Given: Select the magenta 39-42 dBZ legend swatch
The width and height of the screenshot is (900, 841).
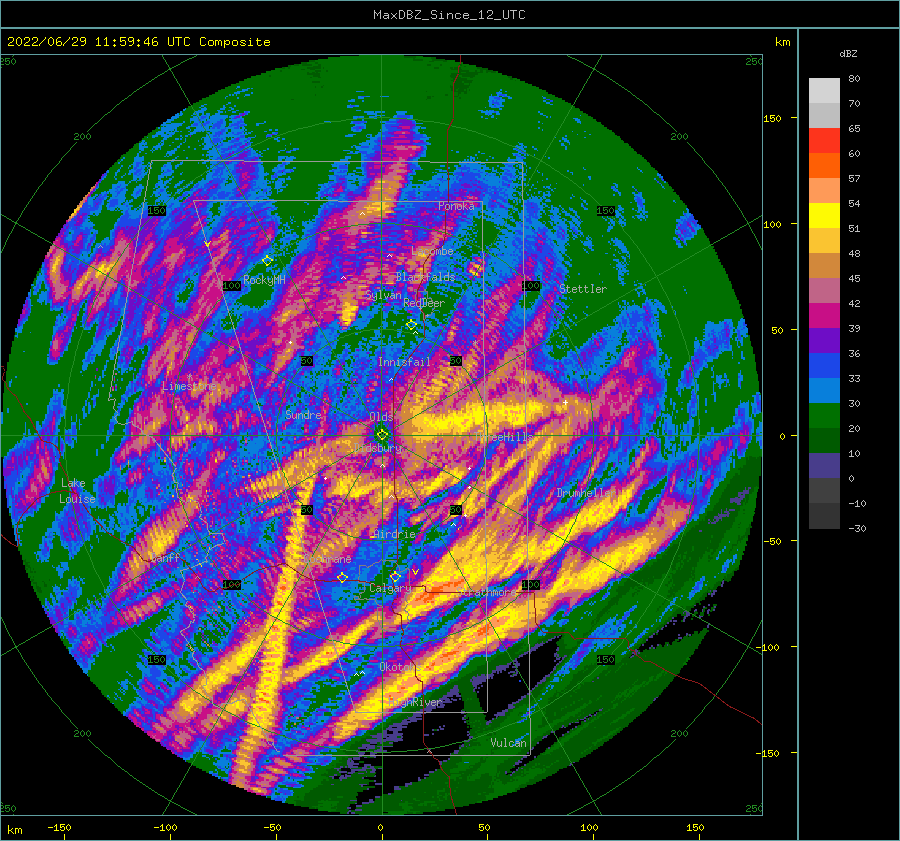Looking at the screenshot, I should [824, 316].
